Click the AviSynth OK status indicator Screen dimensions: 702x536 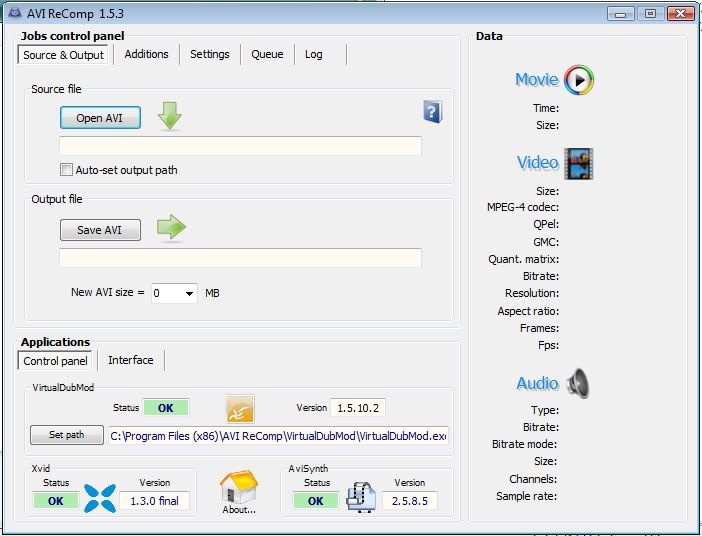316,501
